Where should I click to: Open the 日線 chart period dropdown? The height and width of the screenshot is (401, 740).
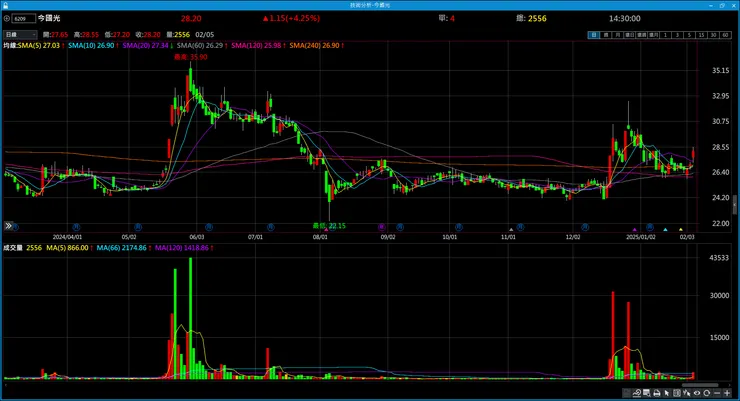point(20,34)
